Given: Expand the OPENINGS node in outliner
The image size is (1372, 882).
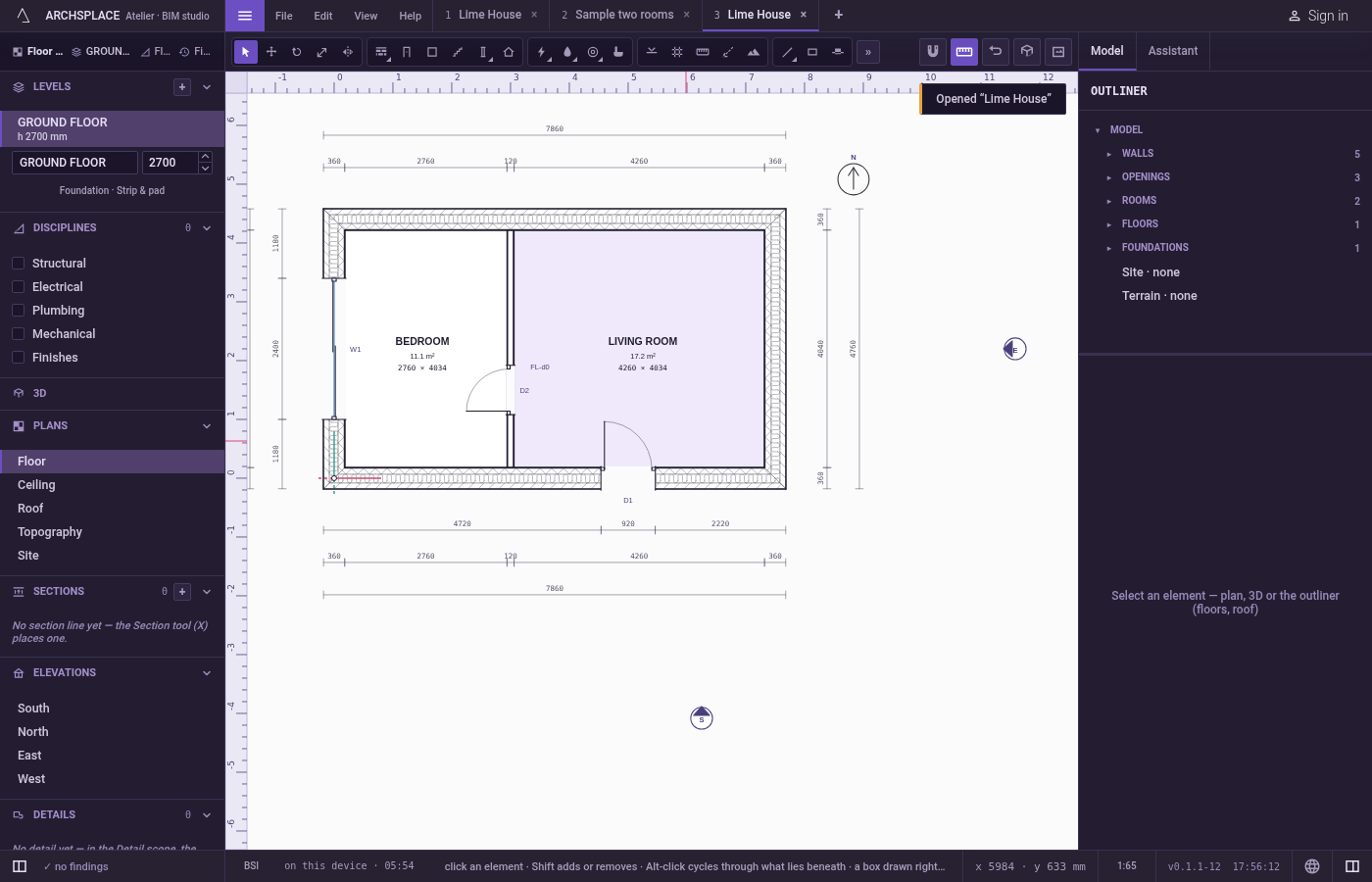Looking at the screenshot, I should pyautogui.click(x=1109, y=177).
